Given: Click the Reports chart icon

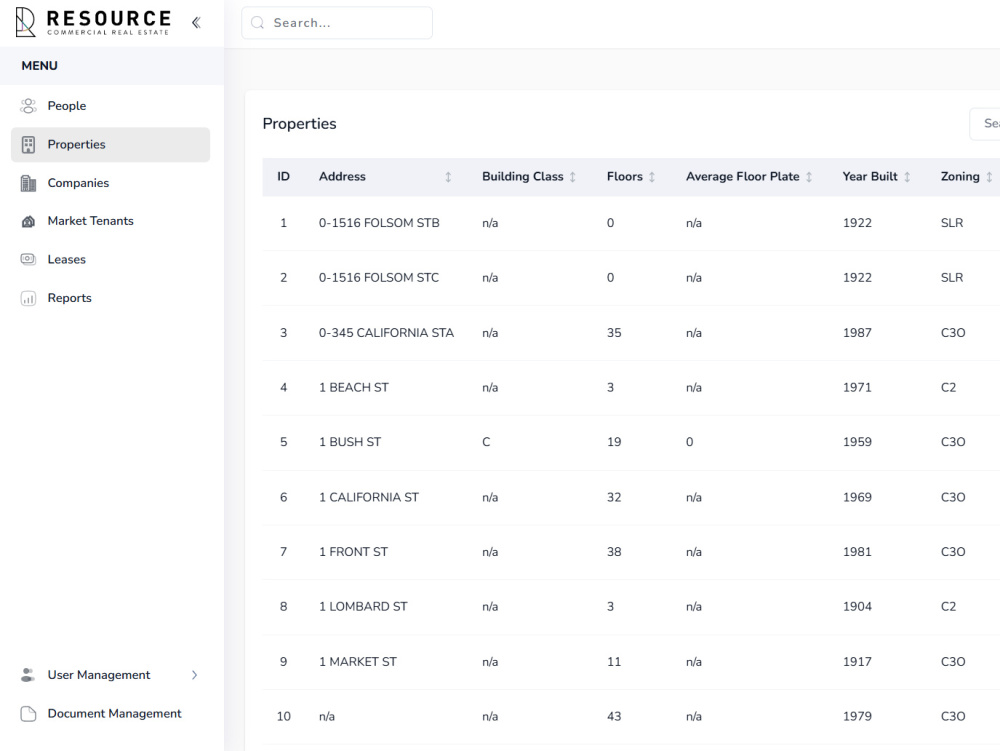Looking at the screenshot, I should click(28, 298).
